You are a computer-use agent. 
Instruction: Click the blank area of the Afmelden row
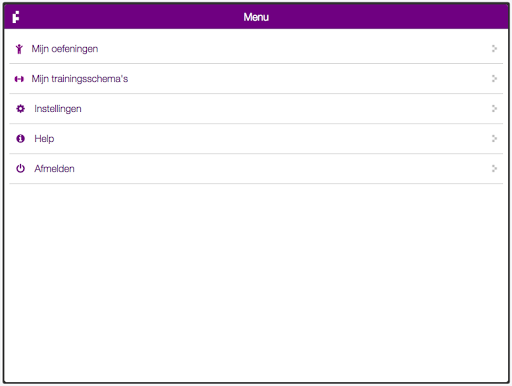tap(267, 169)
